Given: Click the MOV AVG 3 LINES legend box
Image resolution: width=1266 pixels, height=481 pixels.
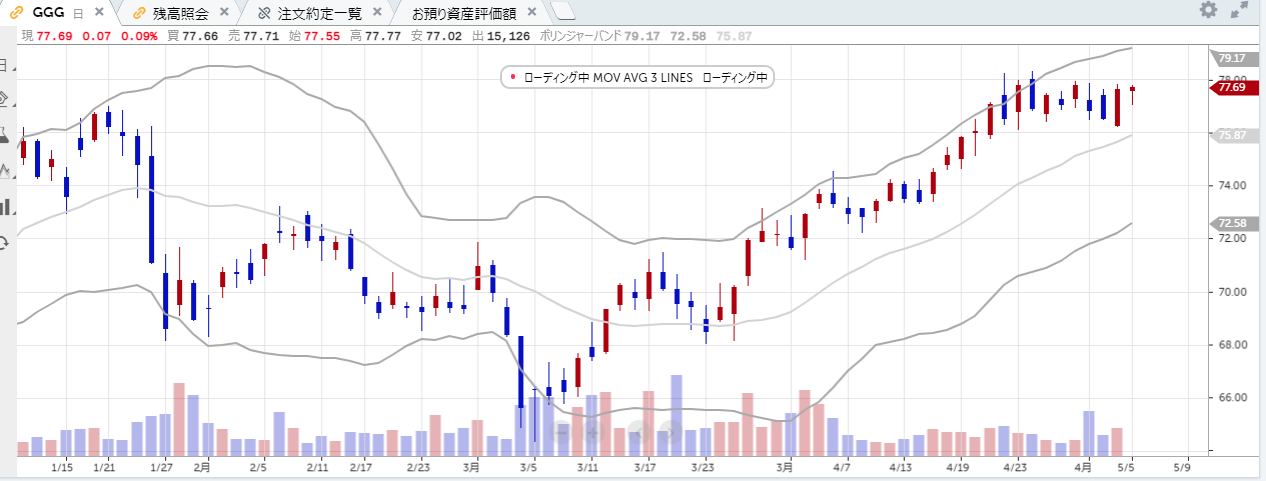Looking at the screenshot, I should coord(637,77).
